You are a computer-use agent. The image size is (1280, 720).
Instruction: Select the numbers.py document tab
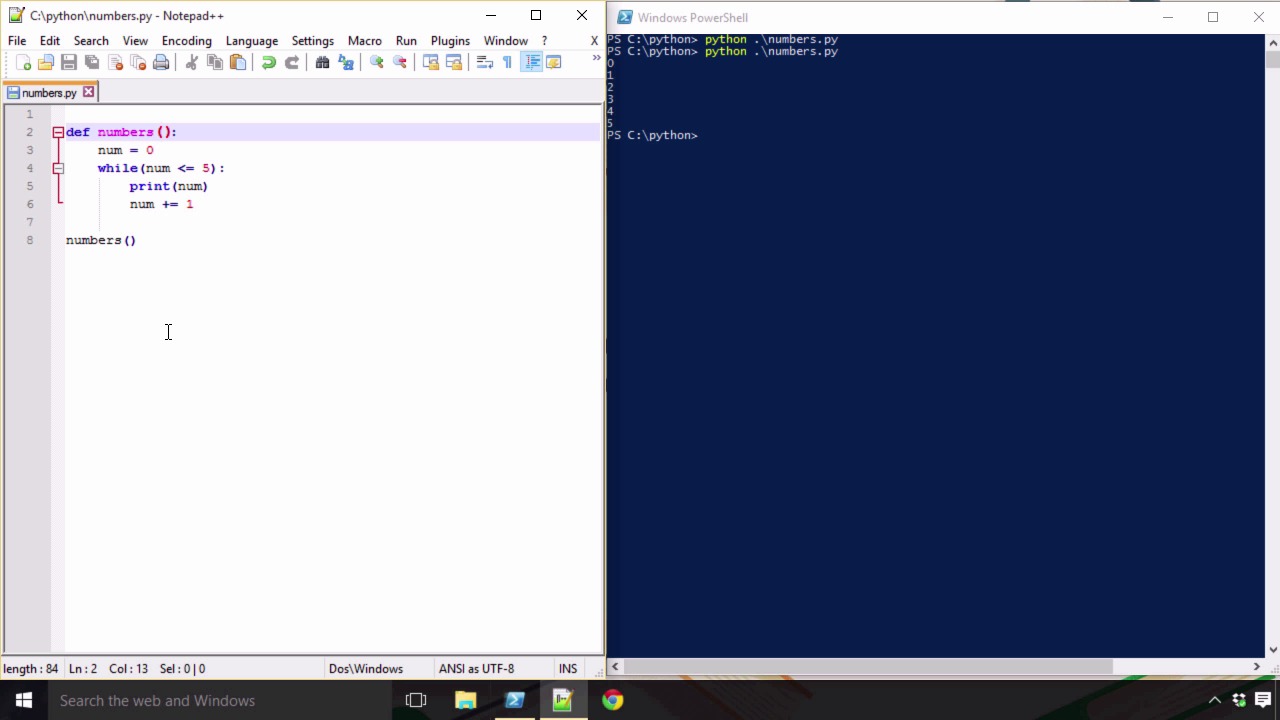point(49,93)
